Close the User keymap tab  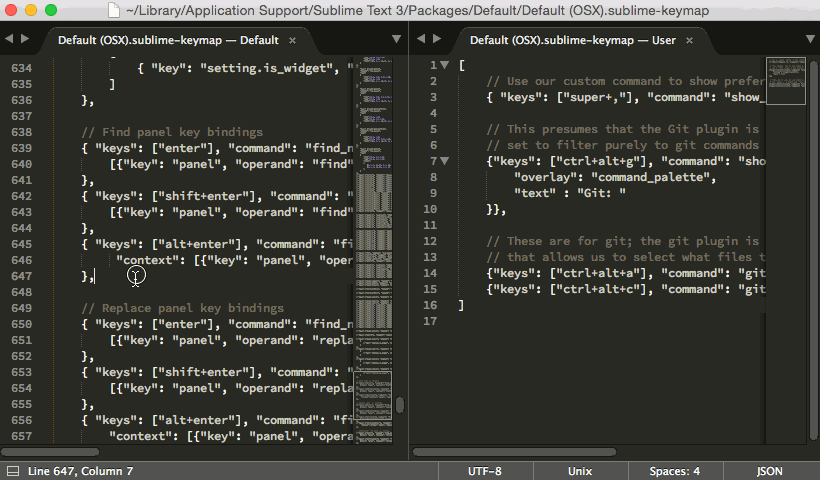(689, 40)
